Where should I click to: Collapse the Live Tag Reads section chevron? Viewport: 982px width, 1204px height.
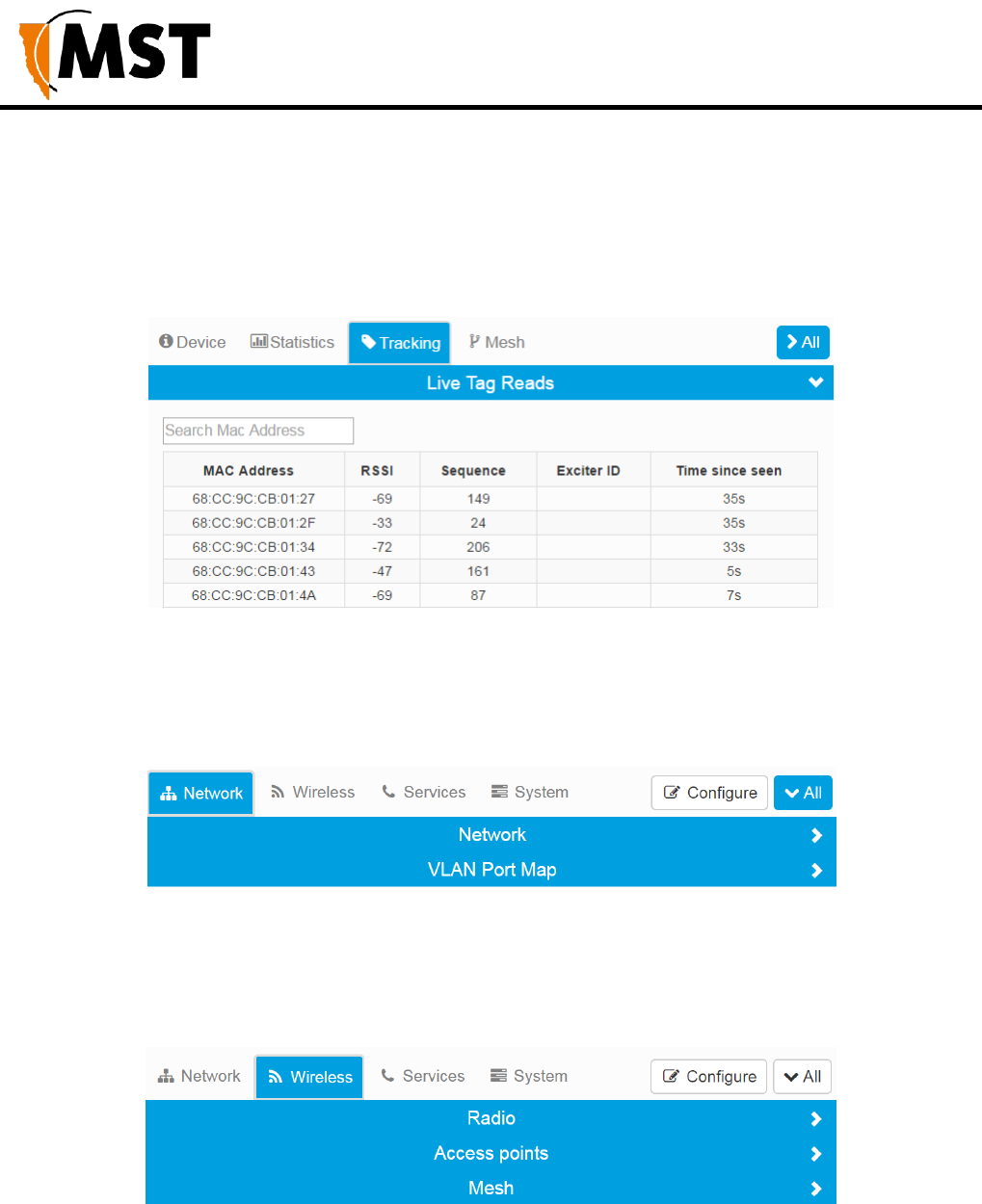(x=816, y=382)
